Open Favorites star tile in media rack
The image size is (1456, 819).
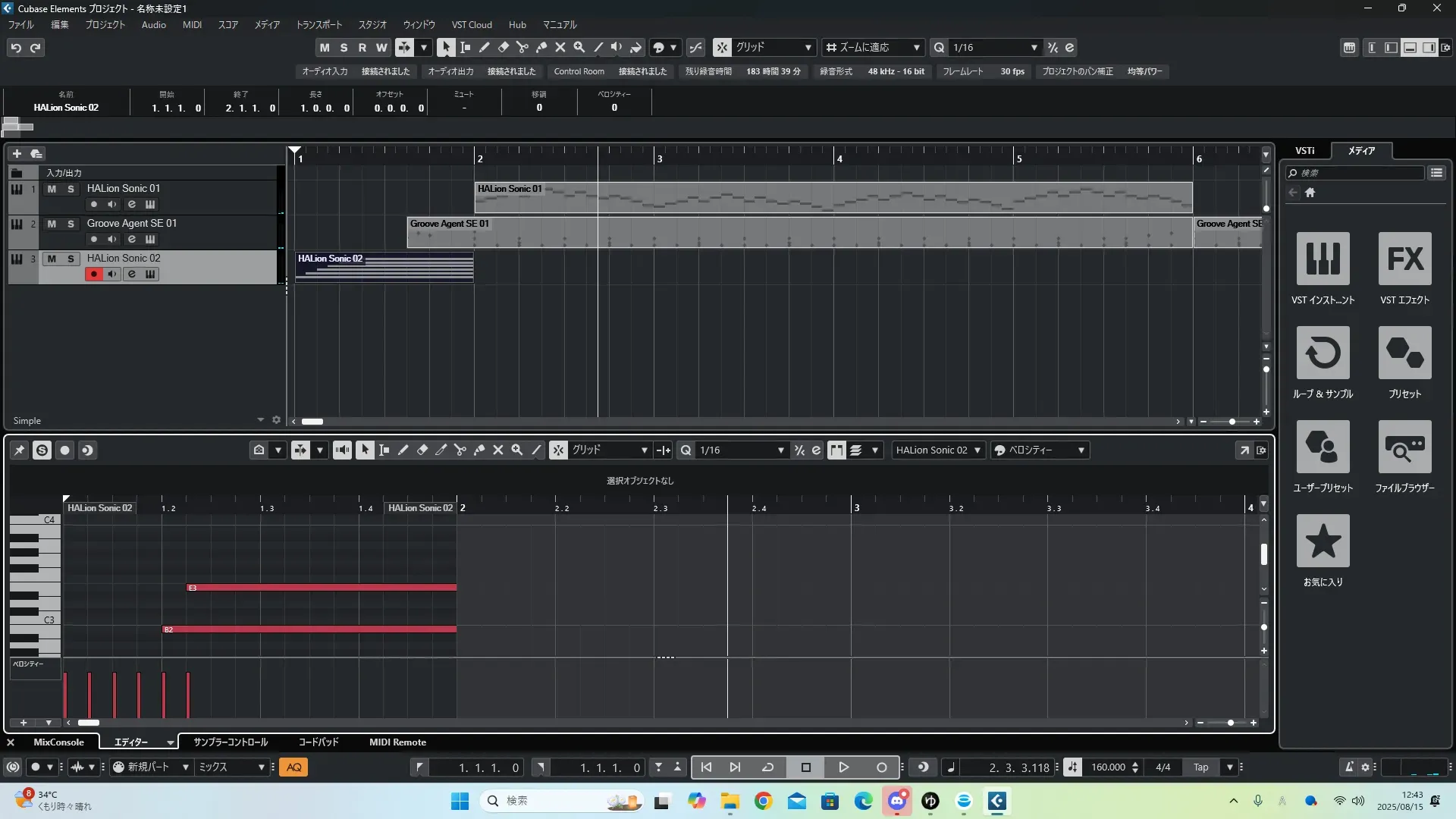pyautogui.click(x=1323, y=541)
